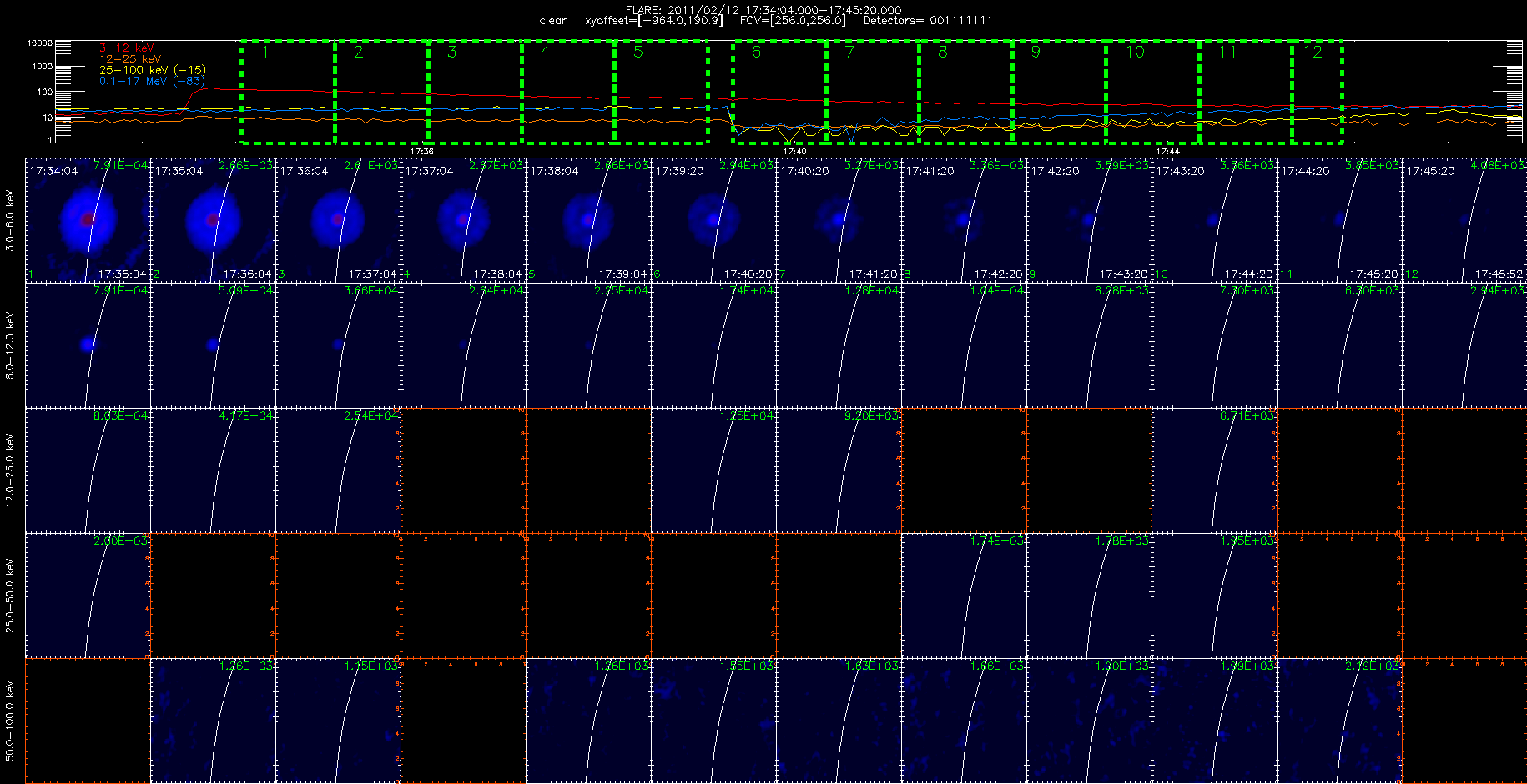Screen dimensions: 1527x784
Task: Click the 17:34:04 start time label
Action: tap(53, 171)
